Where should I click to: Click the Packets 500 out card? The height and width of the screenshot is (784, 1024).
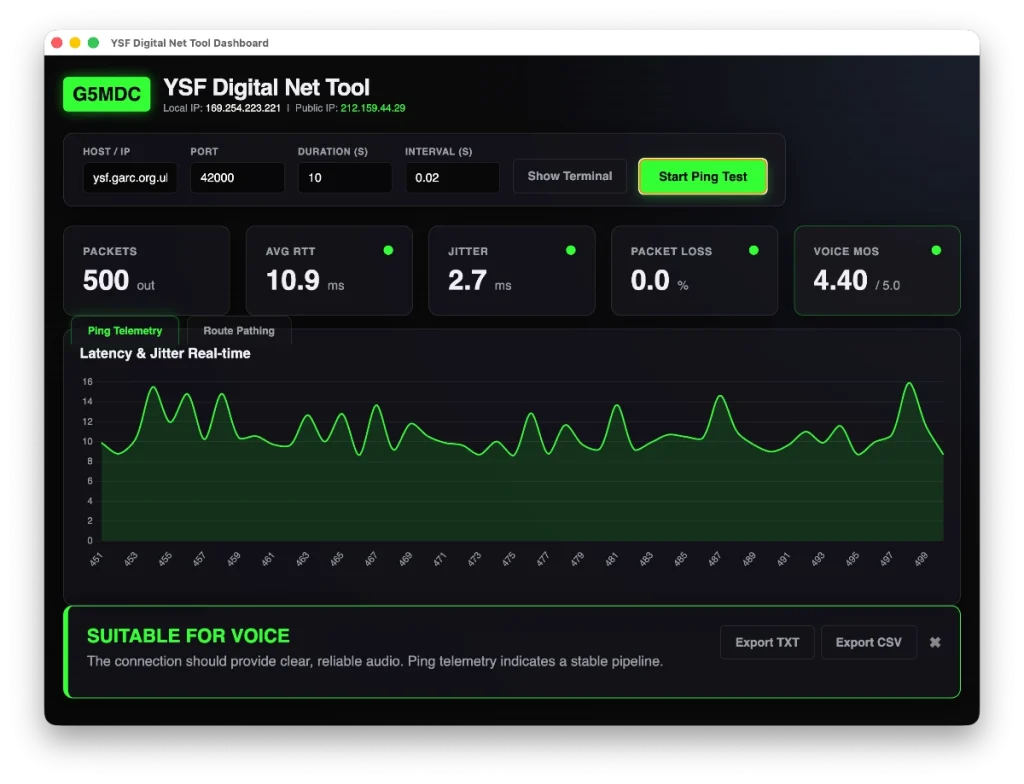(x=146, y=270)
